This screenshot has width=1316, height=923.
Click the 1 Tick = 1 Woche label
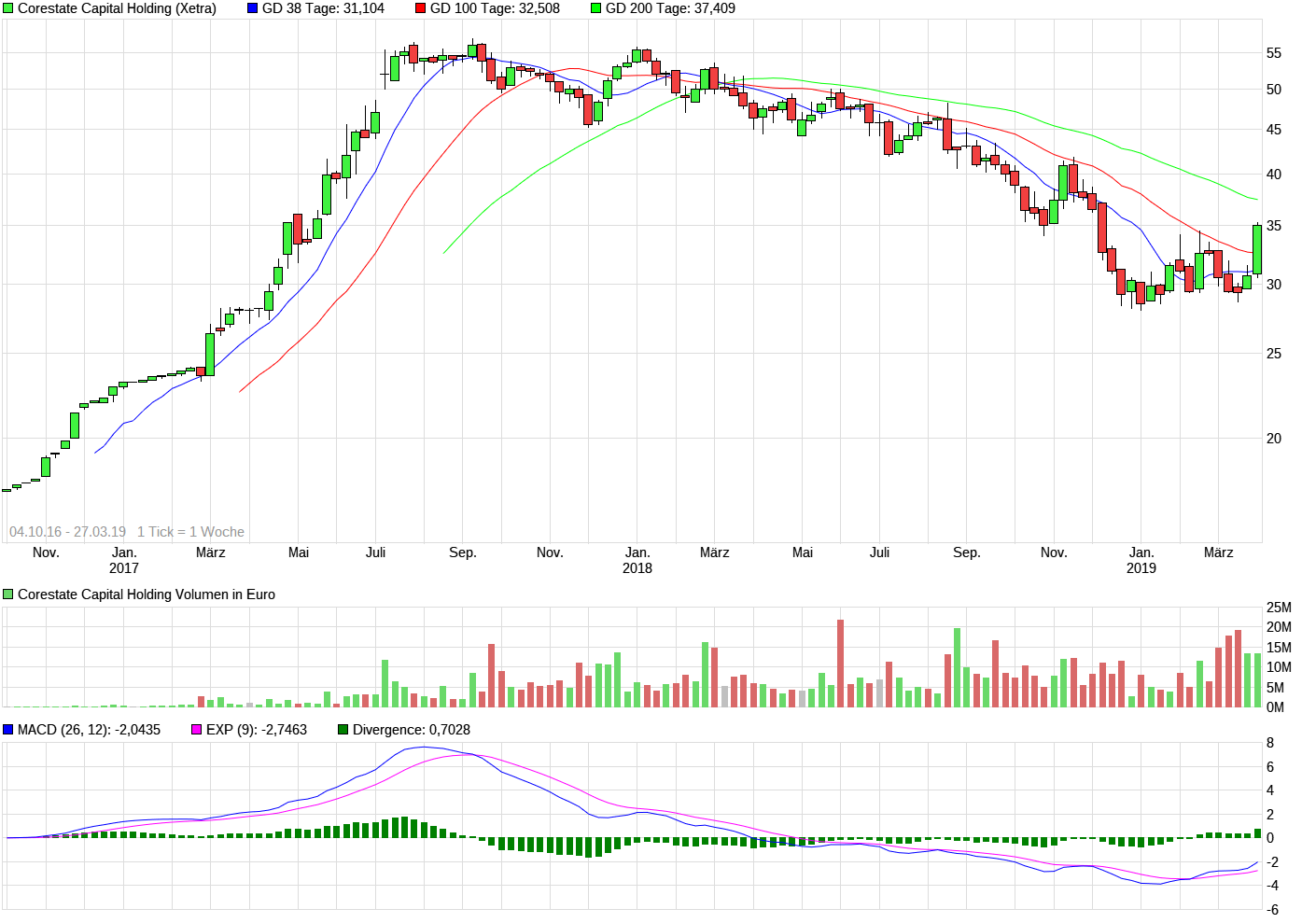click(191, 531)
